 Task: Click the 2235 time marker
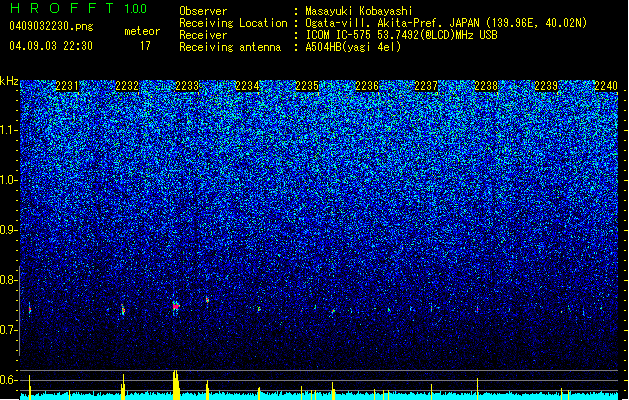tap(307, 86)
